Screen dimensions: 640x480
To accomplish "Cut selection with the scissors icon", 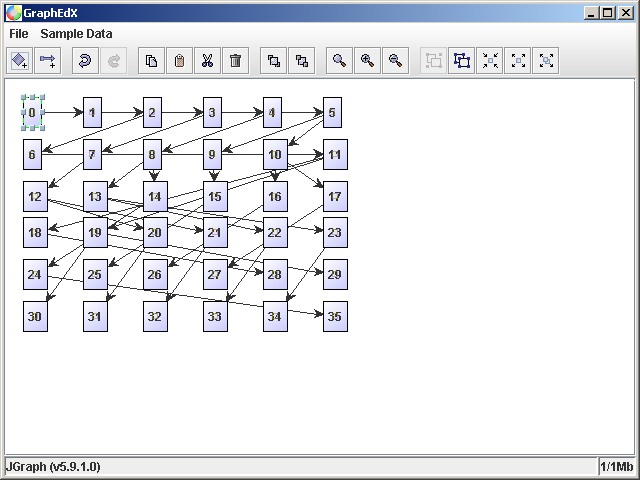I will click(x=207, y=60).
